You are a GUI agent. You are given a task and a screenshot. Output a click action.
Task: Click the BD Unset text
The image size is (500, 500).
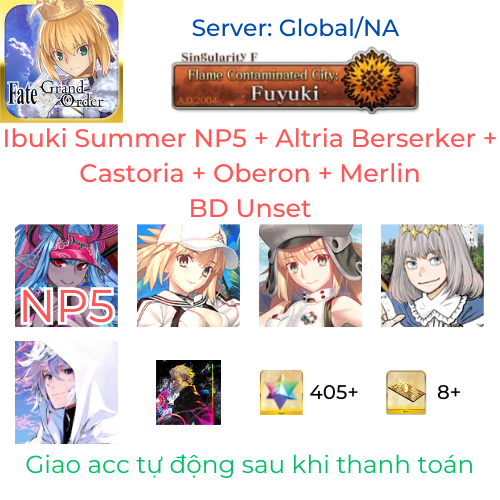click(250, 208)
